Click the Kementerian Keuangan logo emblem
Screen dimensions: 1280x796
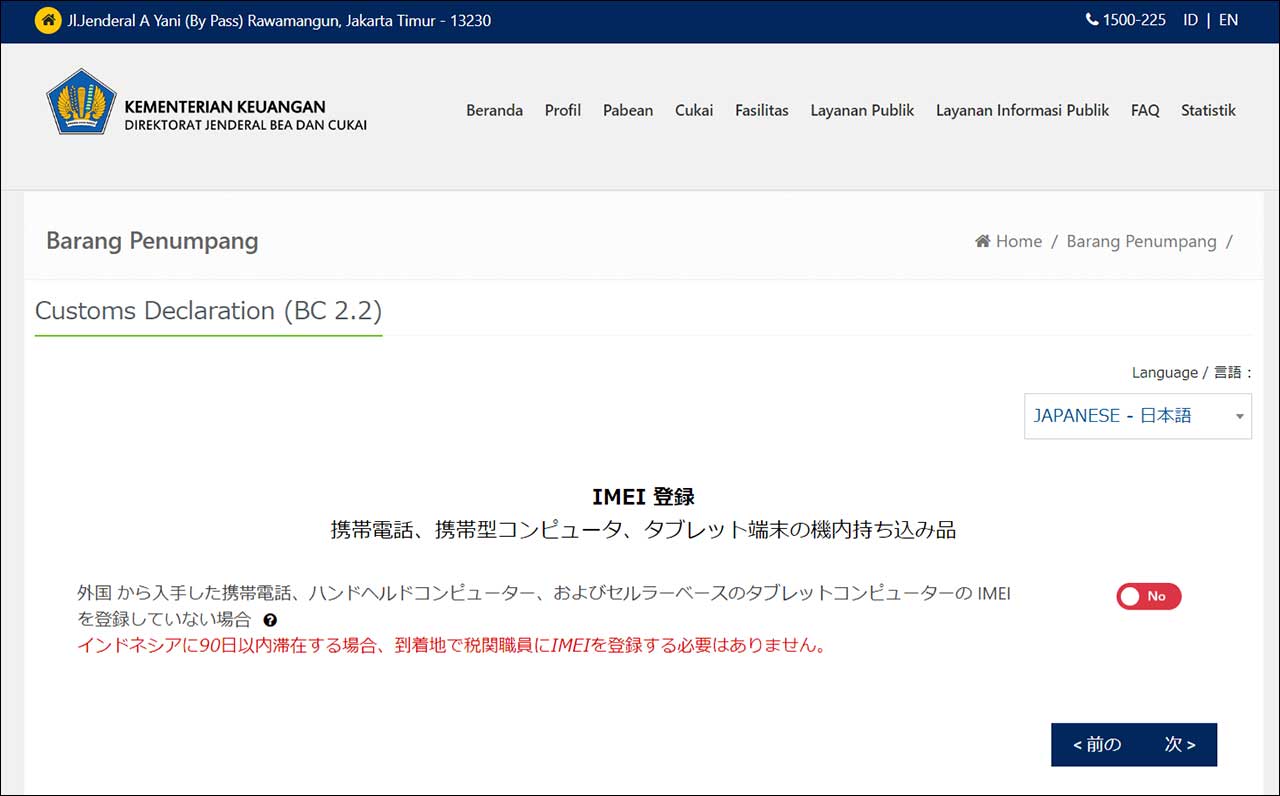click(x=81, y=102)
